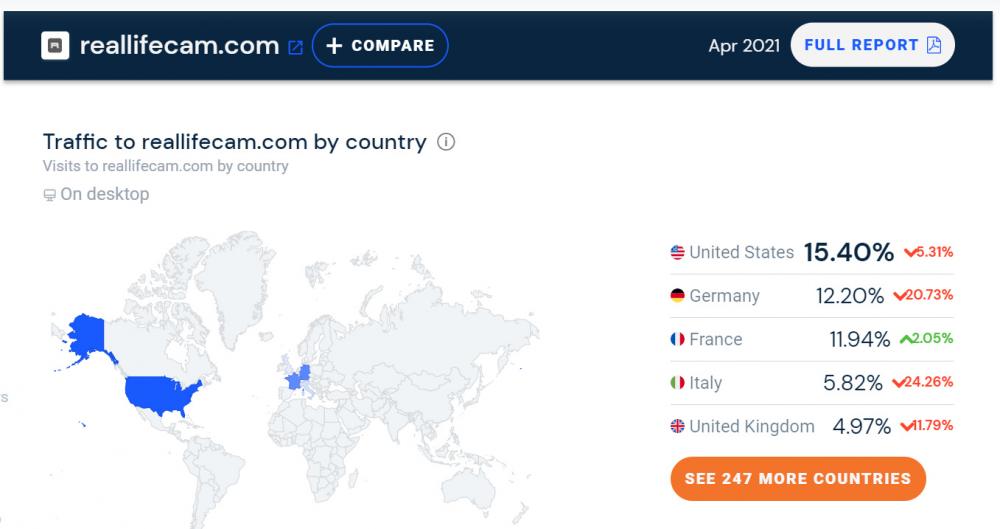Image resolution: width=1000 pixels, height=529 pixels.
Task: Click the Apr 2021 date label
Action: coord(743,46)
